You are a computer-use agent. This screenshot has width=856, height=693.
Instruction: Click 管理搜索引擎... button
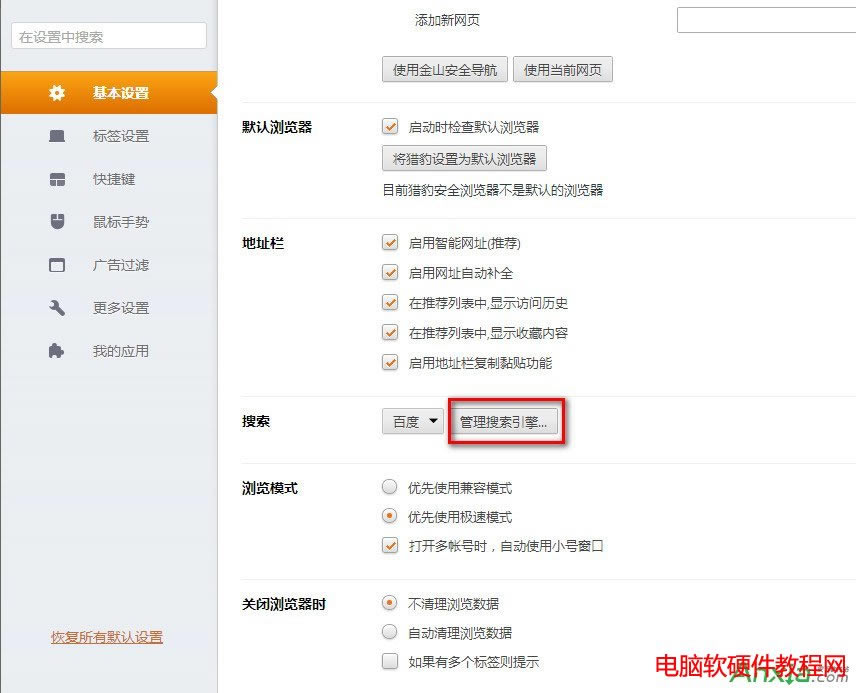click(503, 421)
